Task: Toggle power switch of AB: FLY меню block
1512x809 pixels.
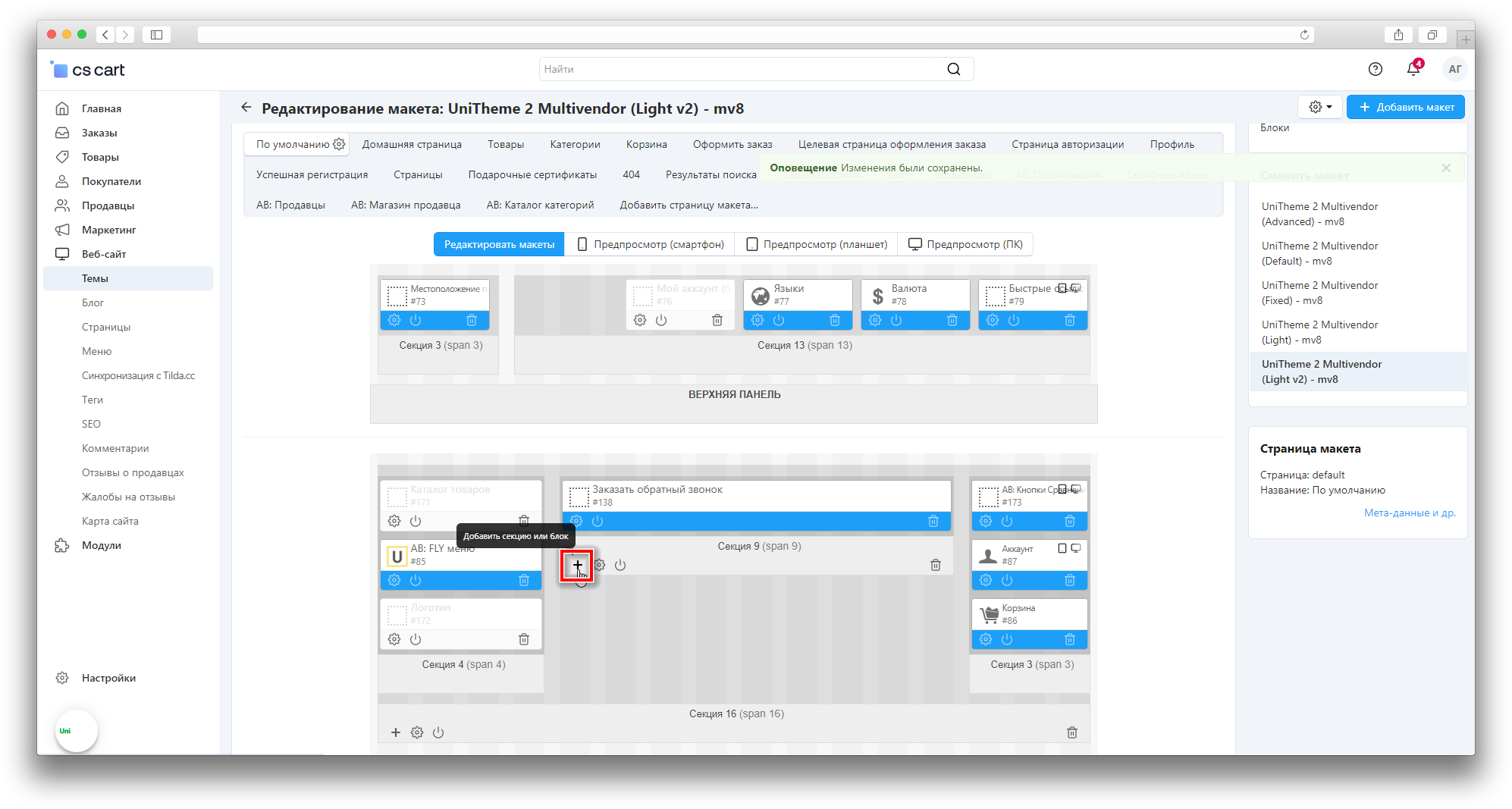Action: click(416, 580)
